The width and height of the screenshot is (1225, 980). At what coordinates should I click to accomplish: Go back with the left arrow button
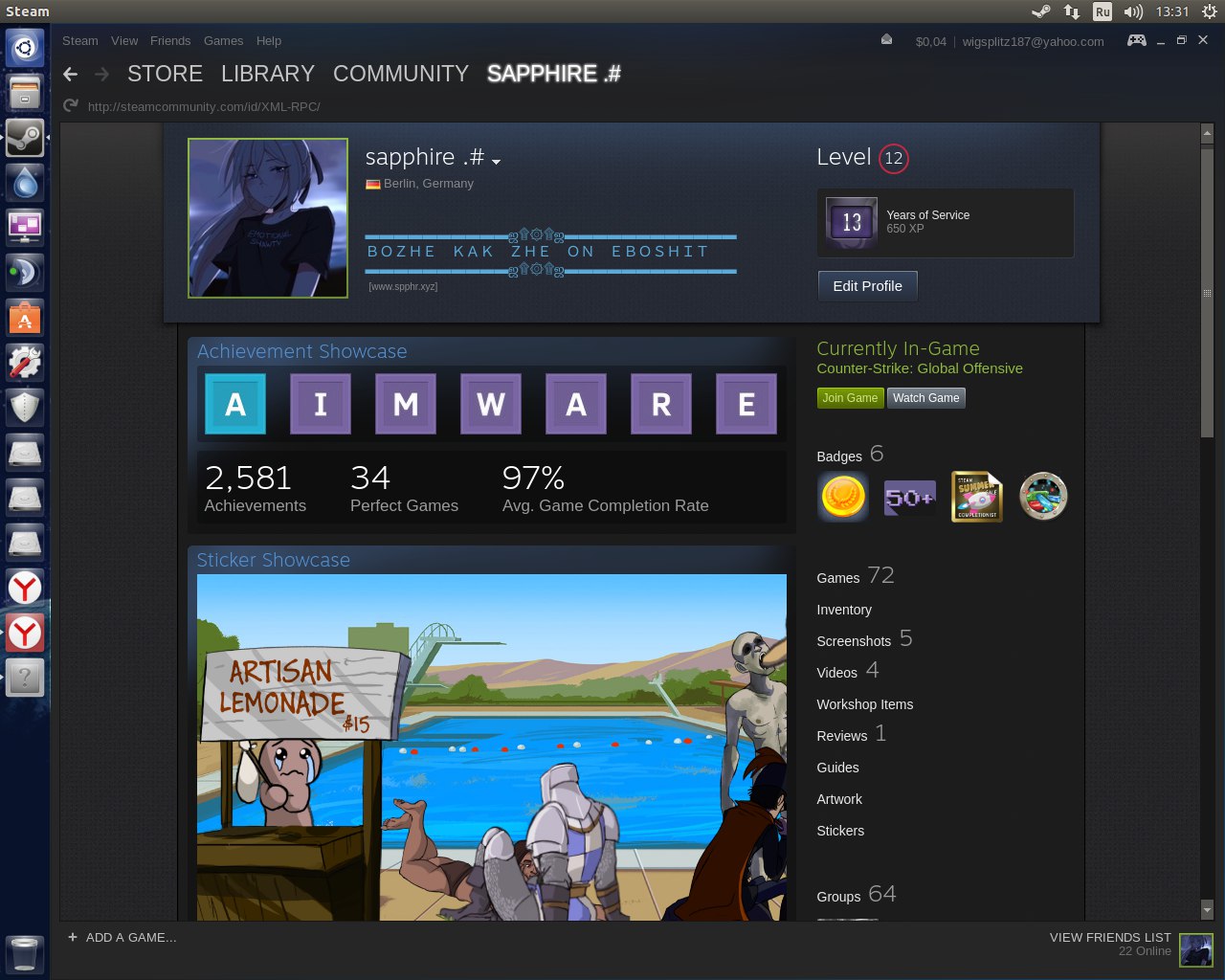click(70, 74)
